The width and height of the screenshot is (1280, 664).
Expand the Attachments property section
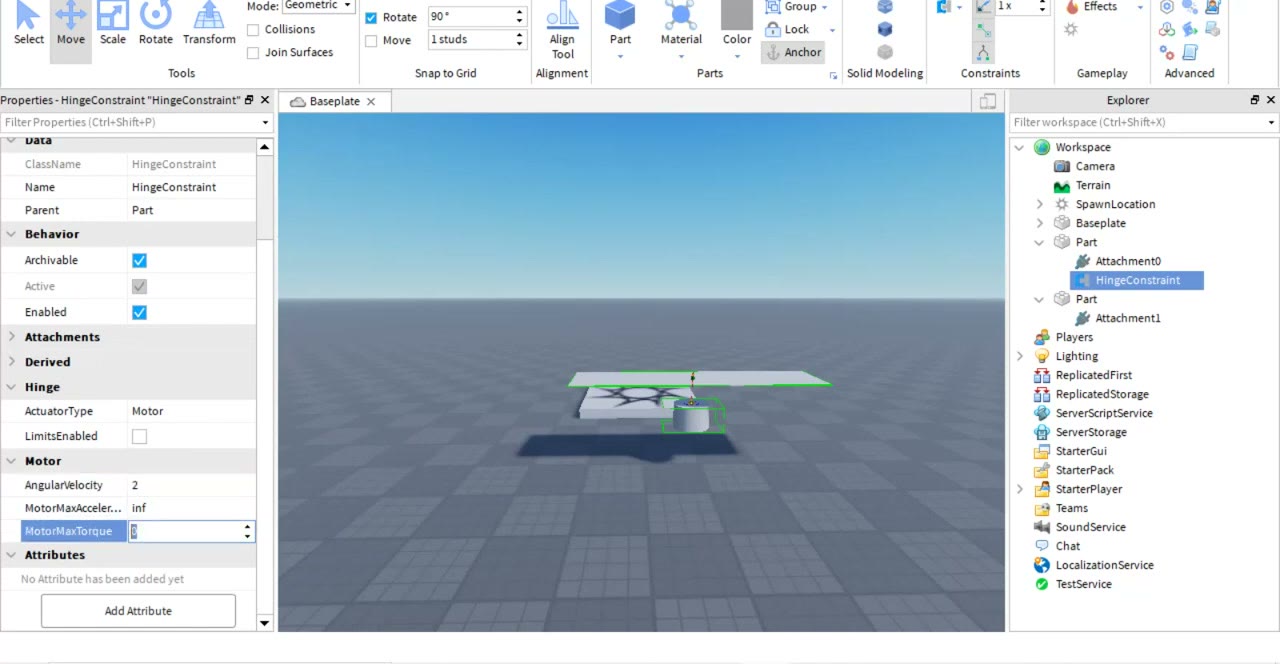click(12, 337)
